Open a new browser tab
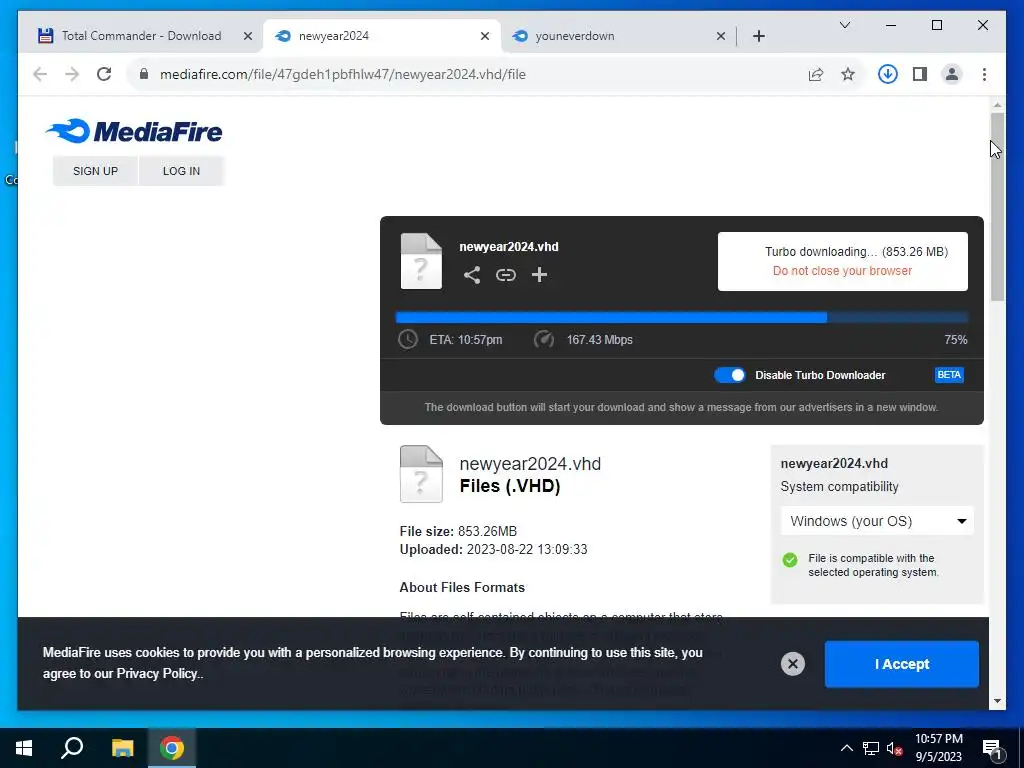 [758, 36]
